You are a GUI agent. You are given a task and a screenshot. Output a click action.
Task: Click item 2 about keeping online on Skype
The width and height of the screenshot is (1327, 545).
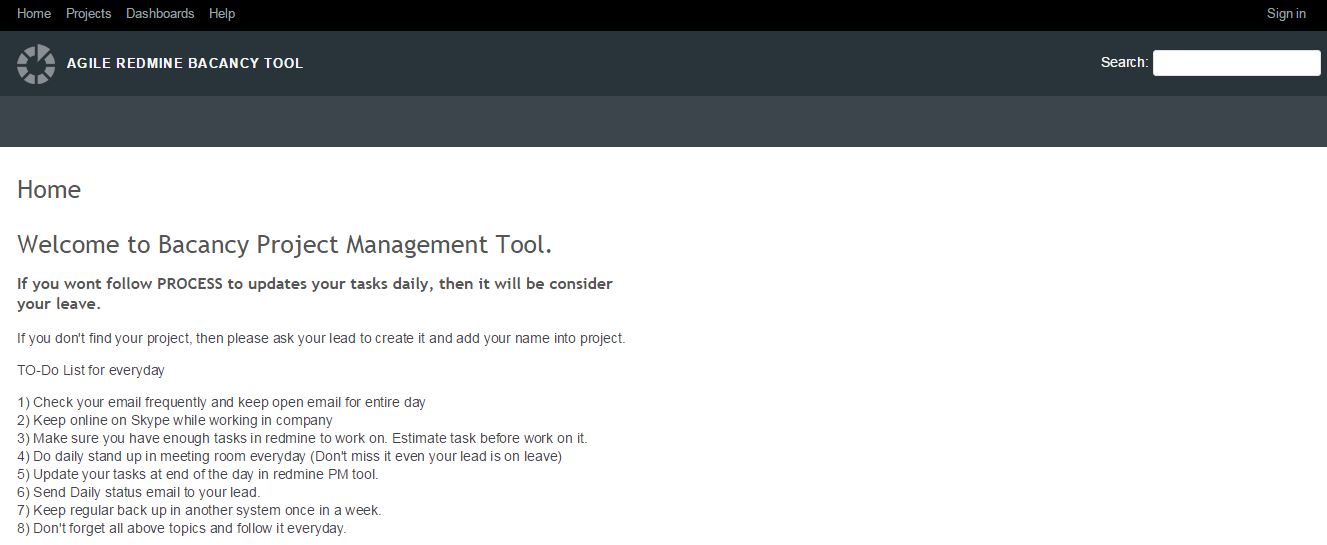[175, 420]
